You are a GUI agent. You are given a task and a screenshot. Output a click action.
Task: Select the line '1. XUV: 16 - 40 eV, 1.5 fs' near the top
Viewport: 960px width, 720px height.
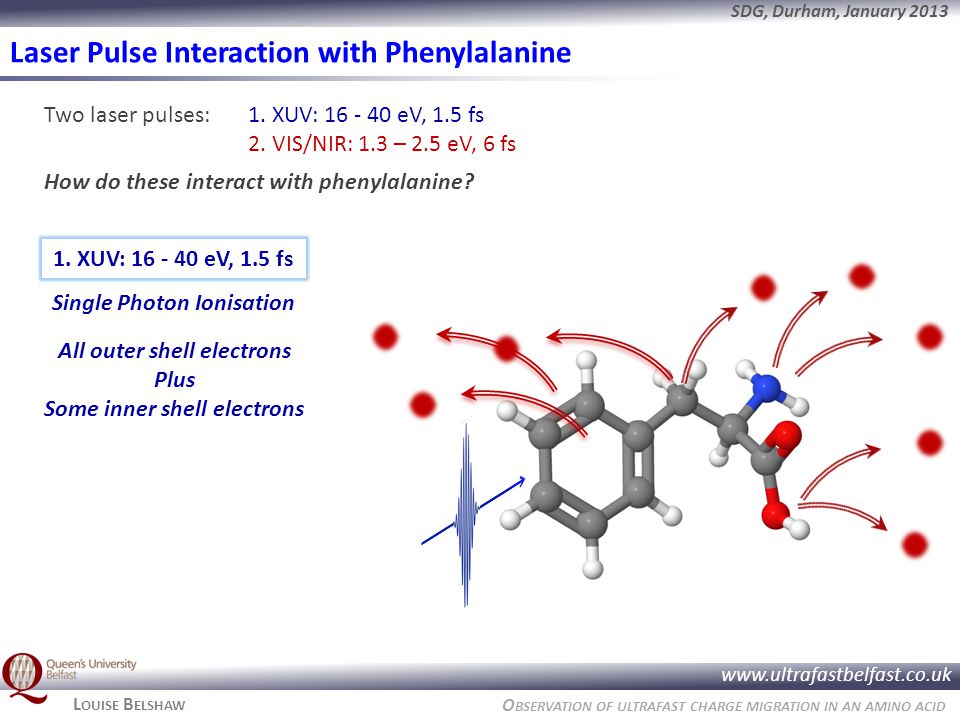[366, 114]
